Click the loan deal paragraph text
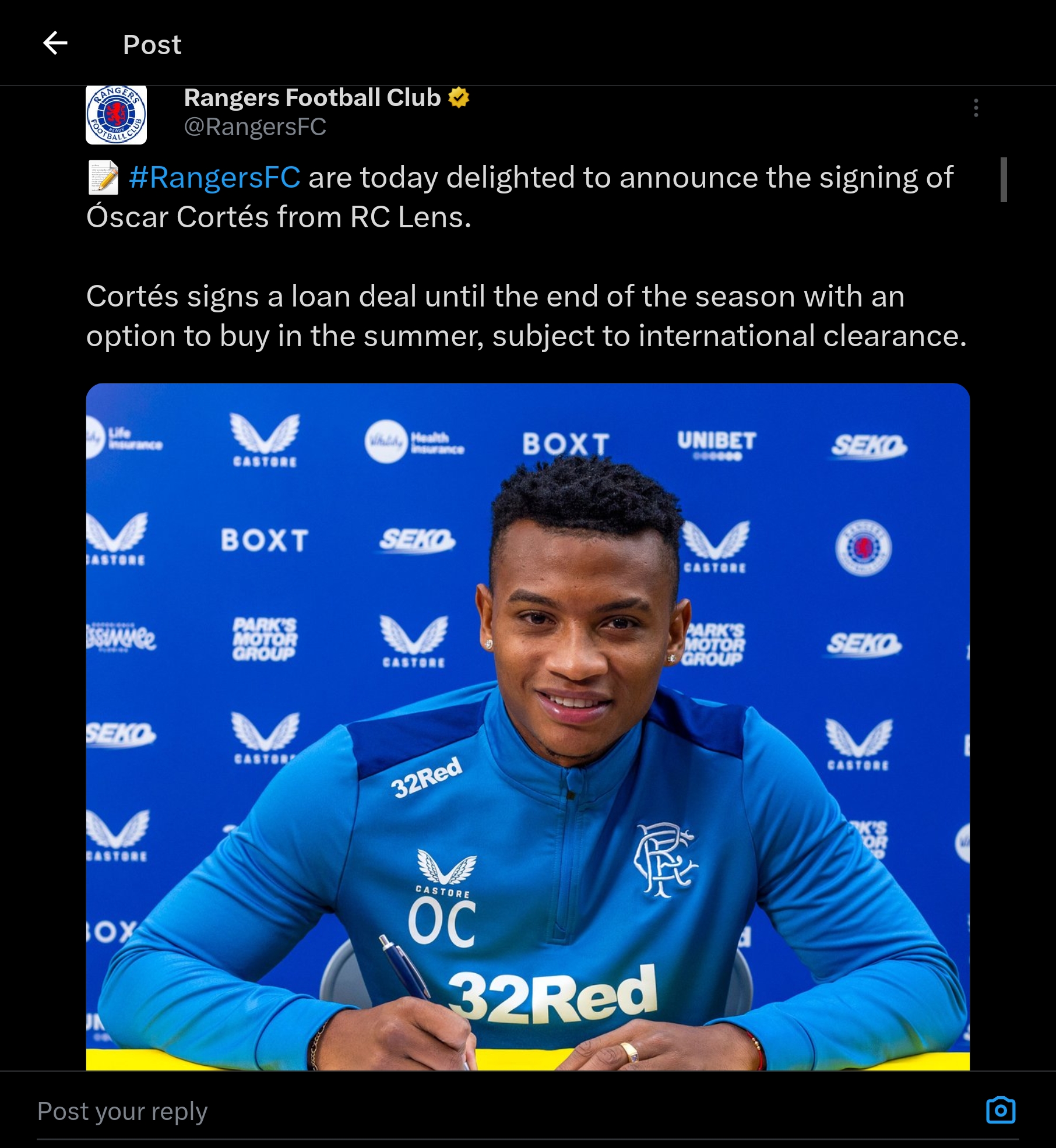The height and width of the screenshot is (1148, 1056). (526, 316)
